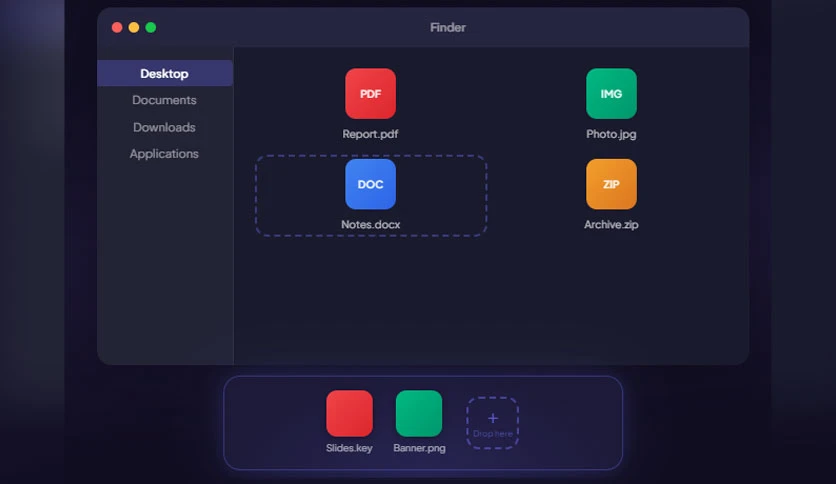836x484 pixels.
Task: Select the red PDF file icon
Action: pos(370,94)
